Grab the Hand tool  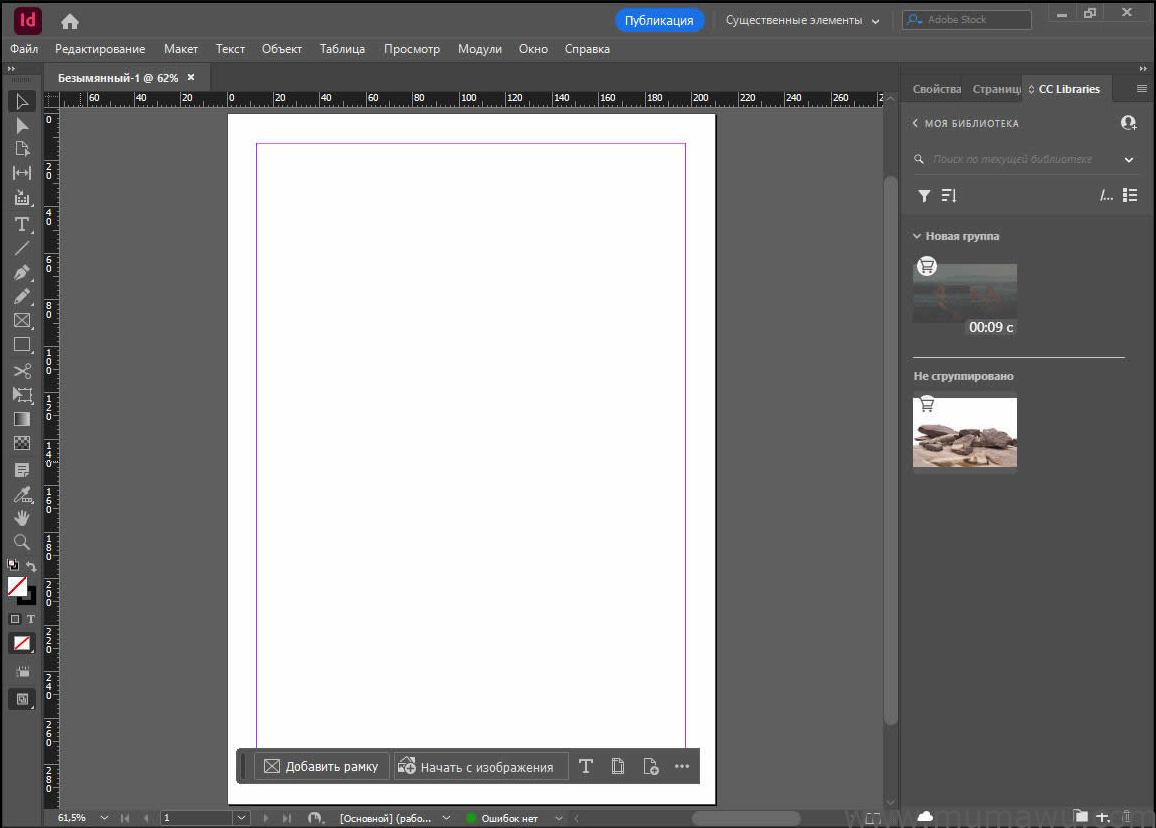22,518
